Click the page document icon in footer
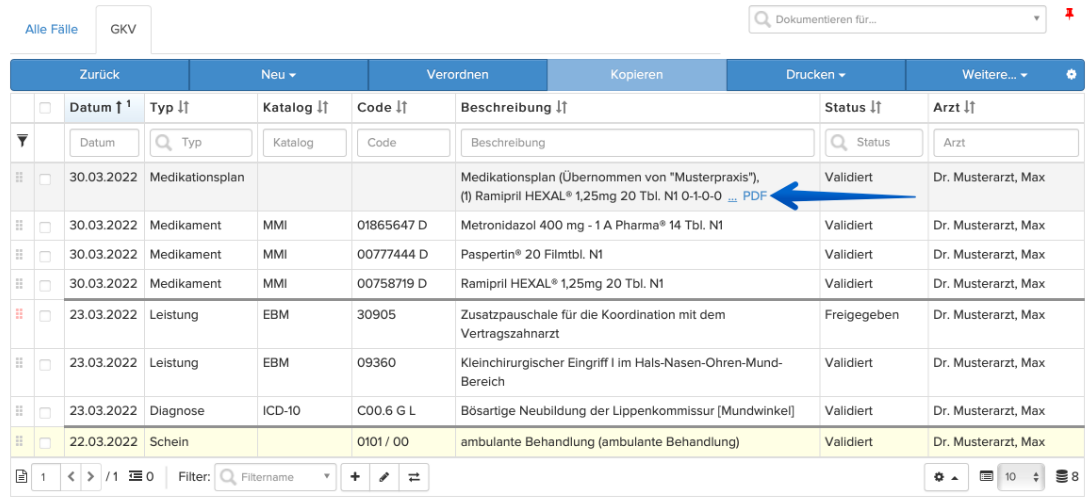 pyautogui.click(x=22, y=477)
